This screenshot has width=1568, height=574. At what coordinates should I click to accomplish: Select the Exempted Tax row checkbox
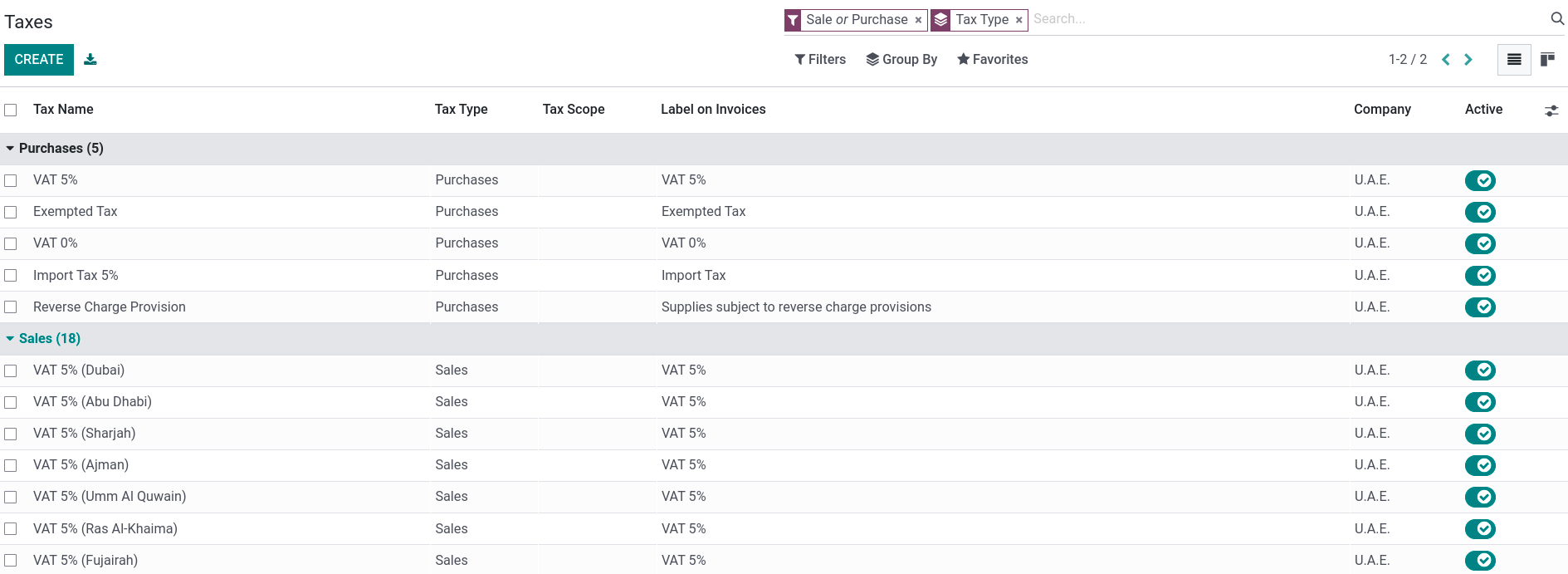[11, 212]
